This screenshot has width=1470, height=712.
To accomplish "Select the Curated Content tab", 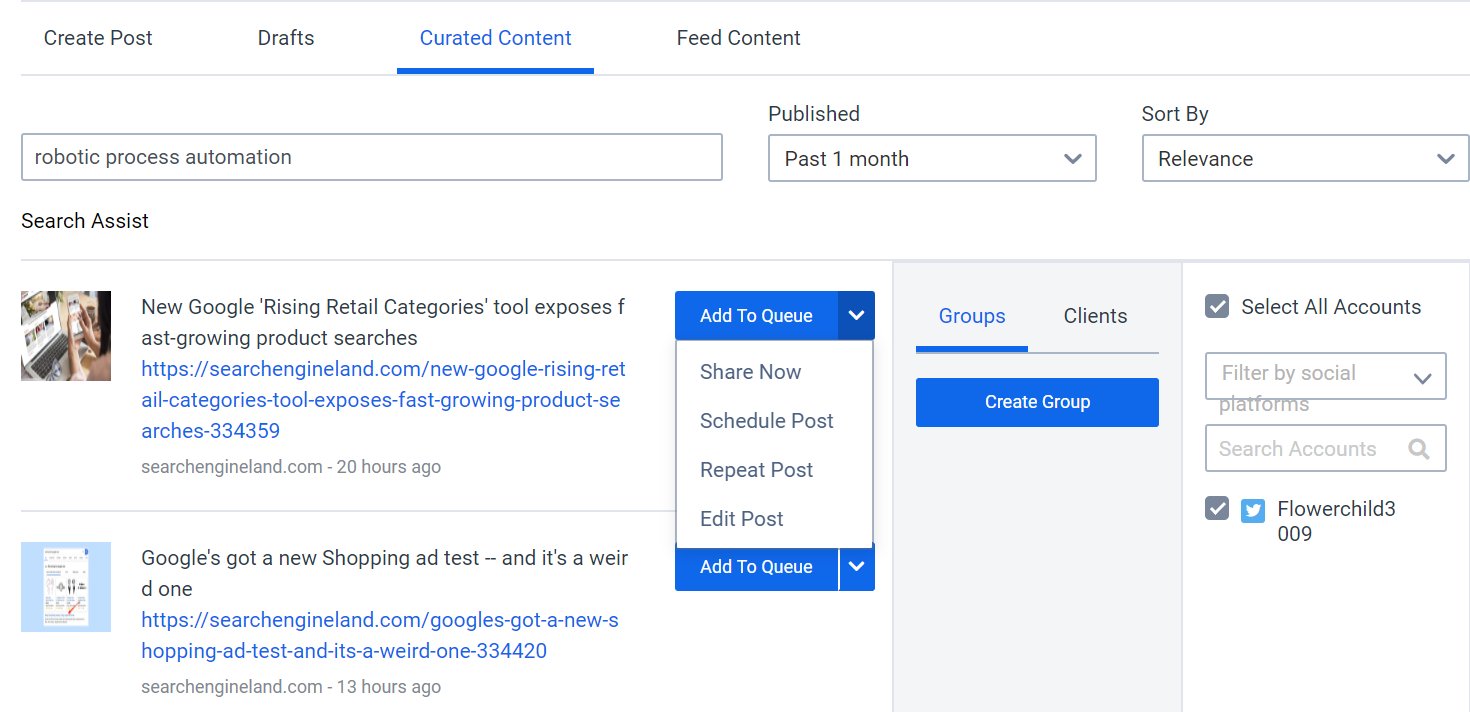I will click(496, 38).
